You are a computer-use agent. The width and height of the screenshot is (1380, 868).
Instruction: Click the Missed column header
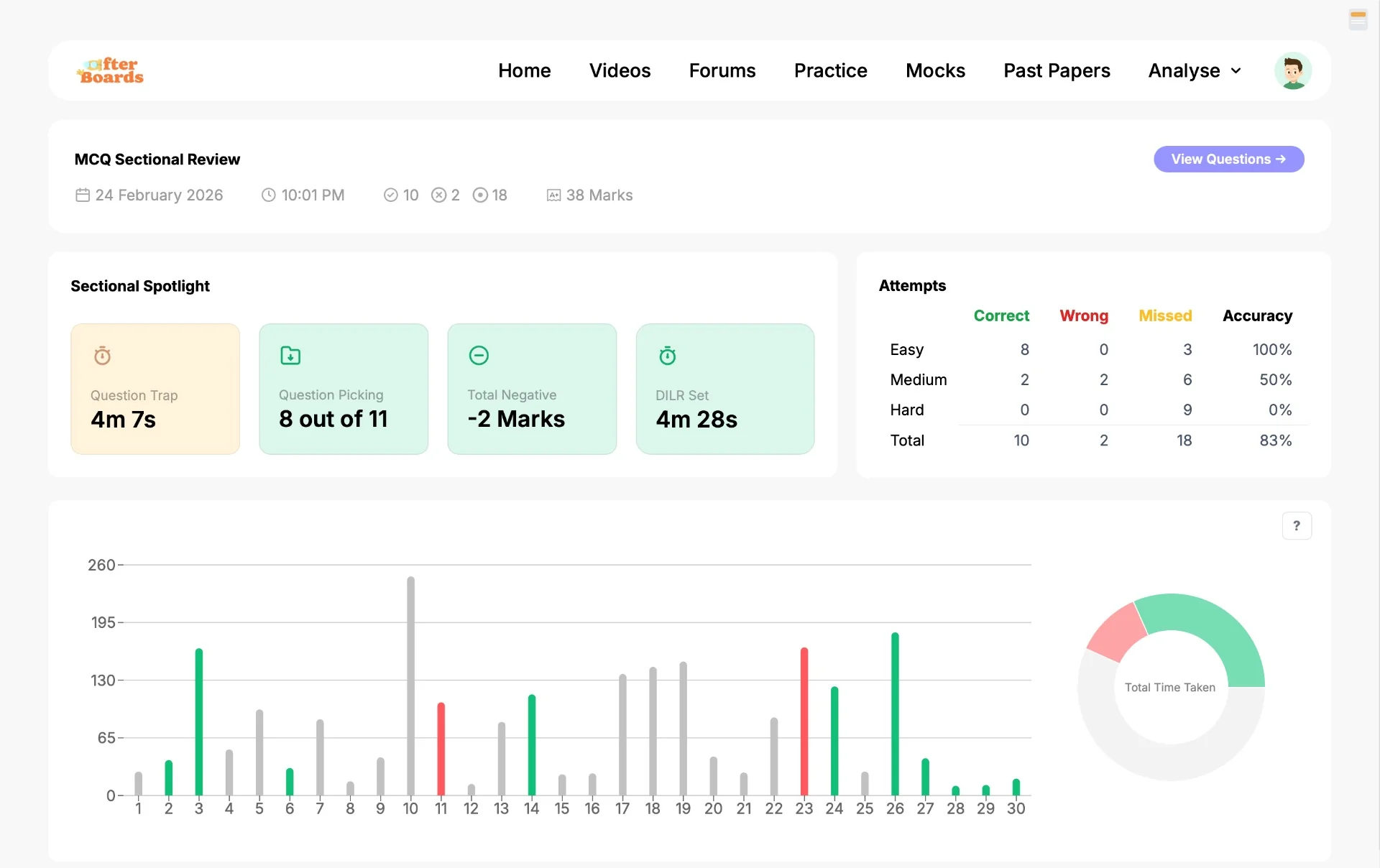pyautogui.click(x=1165, y=315)
